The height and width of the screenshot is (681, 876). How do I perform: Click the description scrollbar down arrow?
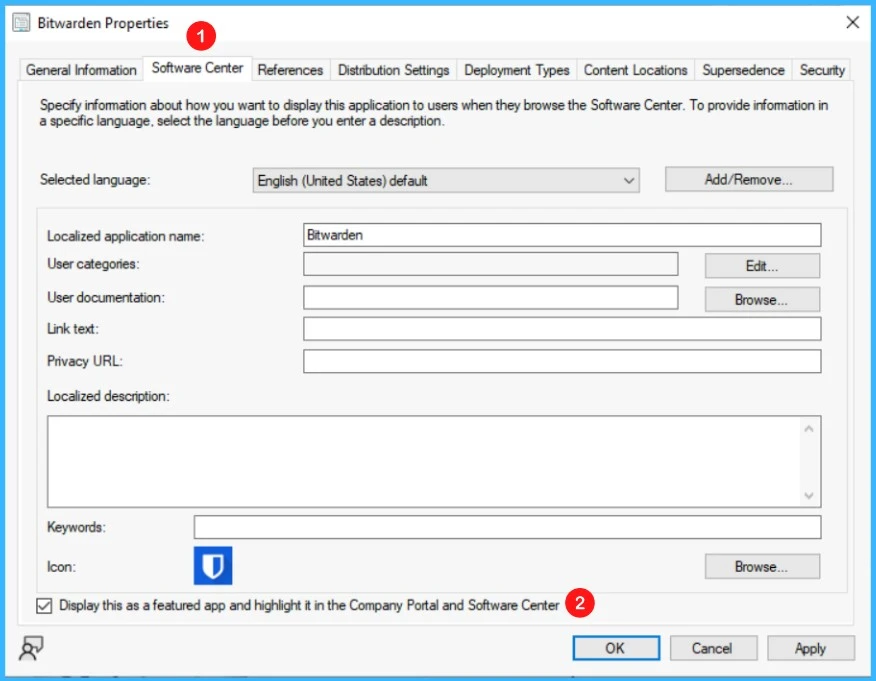(x=808, y=495)
